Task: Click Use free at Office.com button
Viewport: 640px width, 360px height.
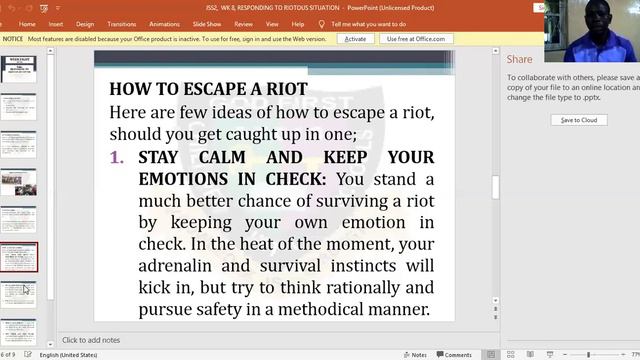Action: pos(416,39)
